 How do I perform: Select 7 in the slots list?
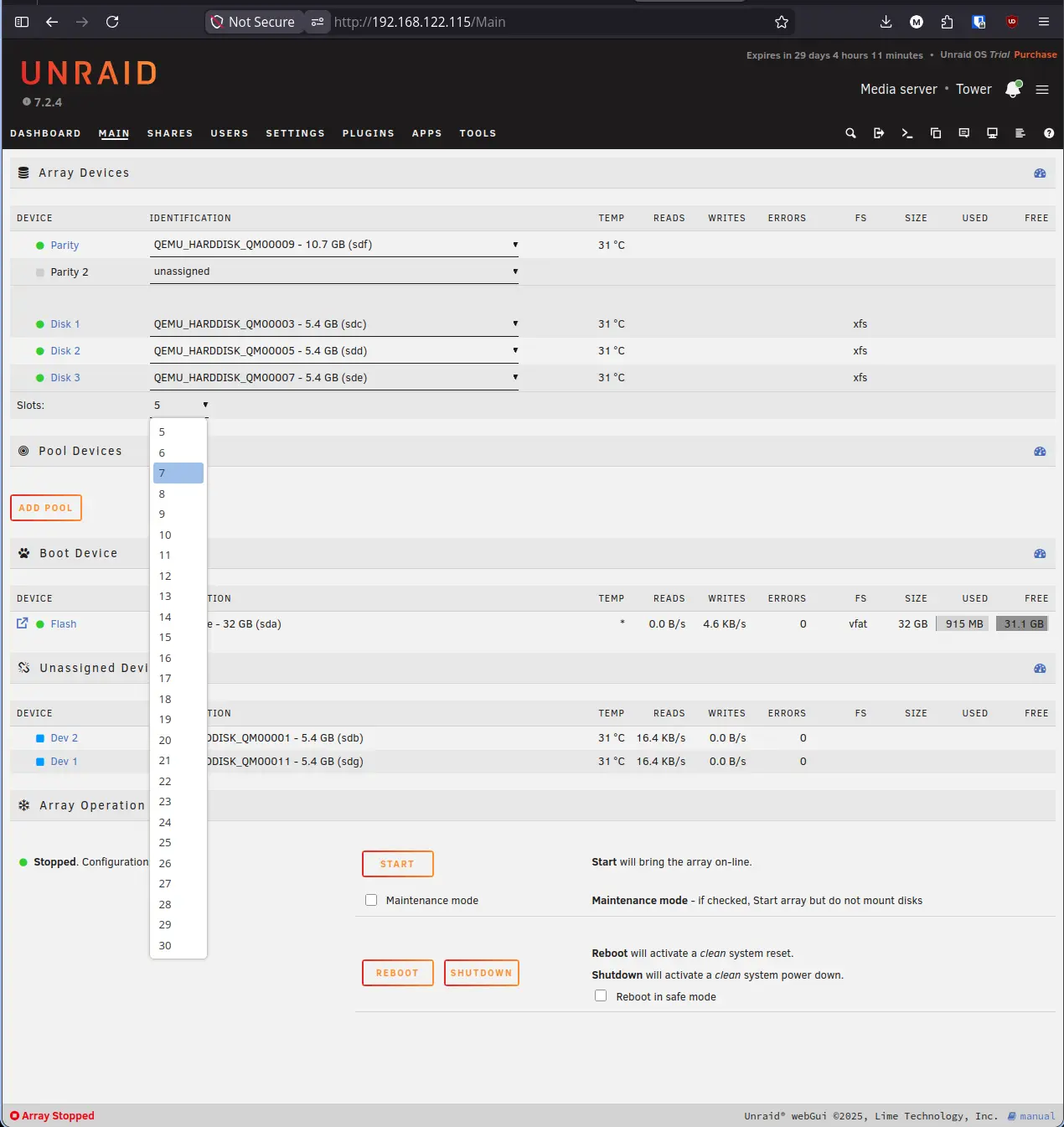(178, 473)
